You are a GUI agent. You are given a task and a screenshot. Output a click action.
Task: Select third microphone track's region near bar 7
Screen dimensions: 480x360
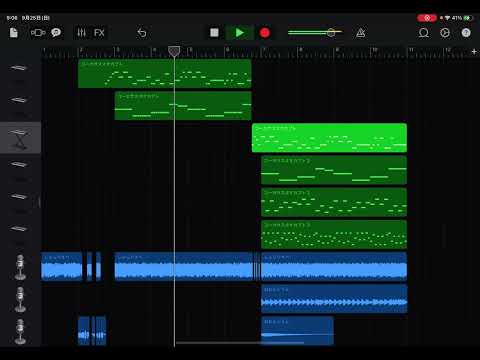pyautogui.click(x=297, y=331)
